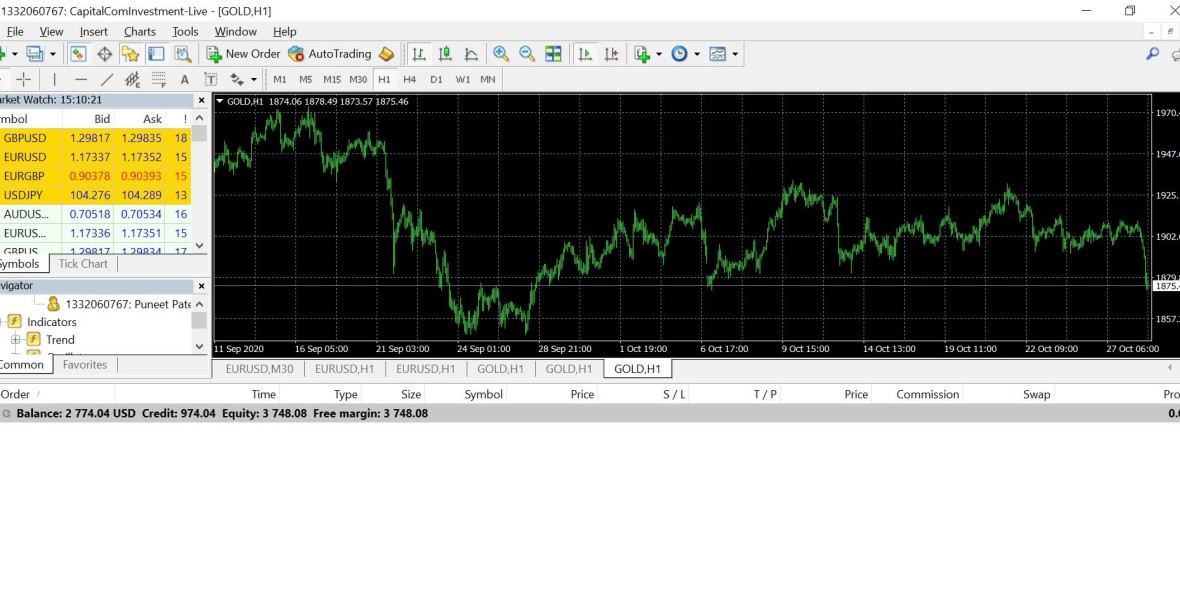This screenshot has width=1180, height=600.
Task: Tile chart windows icon
Action: (x=553, y=53)
